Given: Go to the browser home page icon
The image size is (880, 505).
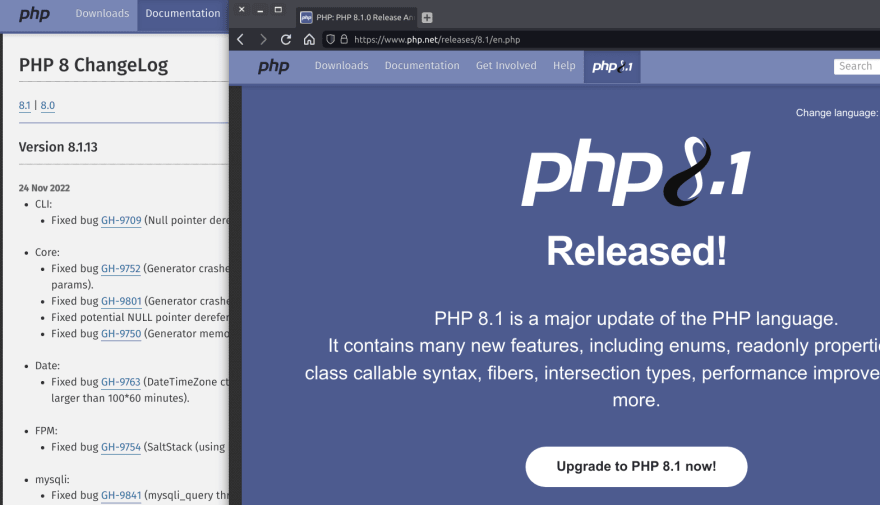Looking at the screenshot, I should point(309,39).
